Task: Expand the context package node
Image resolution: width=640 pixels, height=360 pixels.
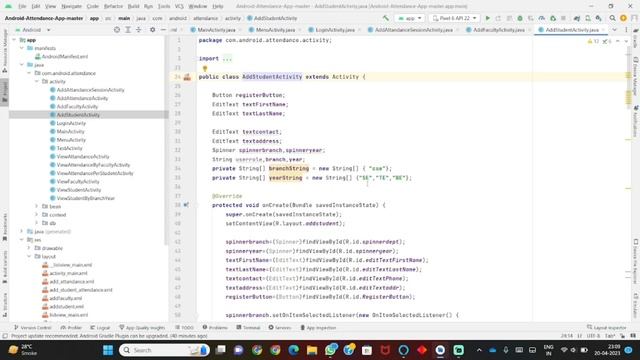Action: (37, 215)
